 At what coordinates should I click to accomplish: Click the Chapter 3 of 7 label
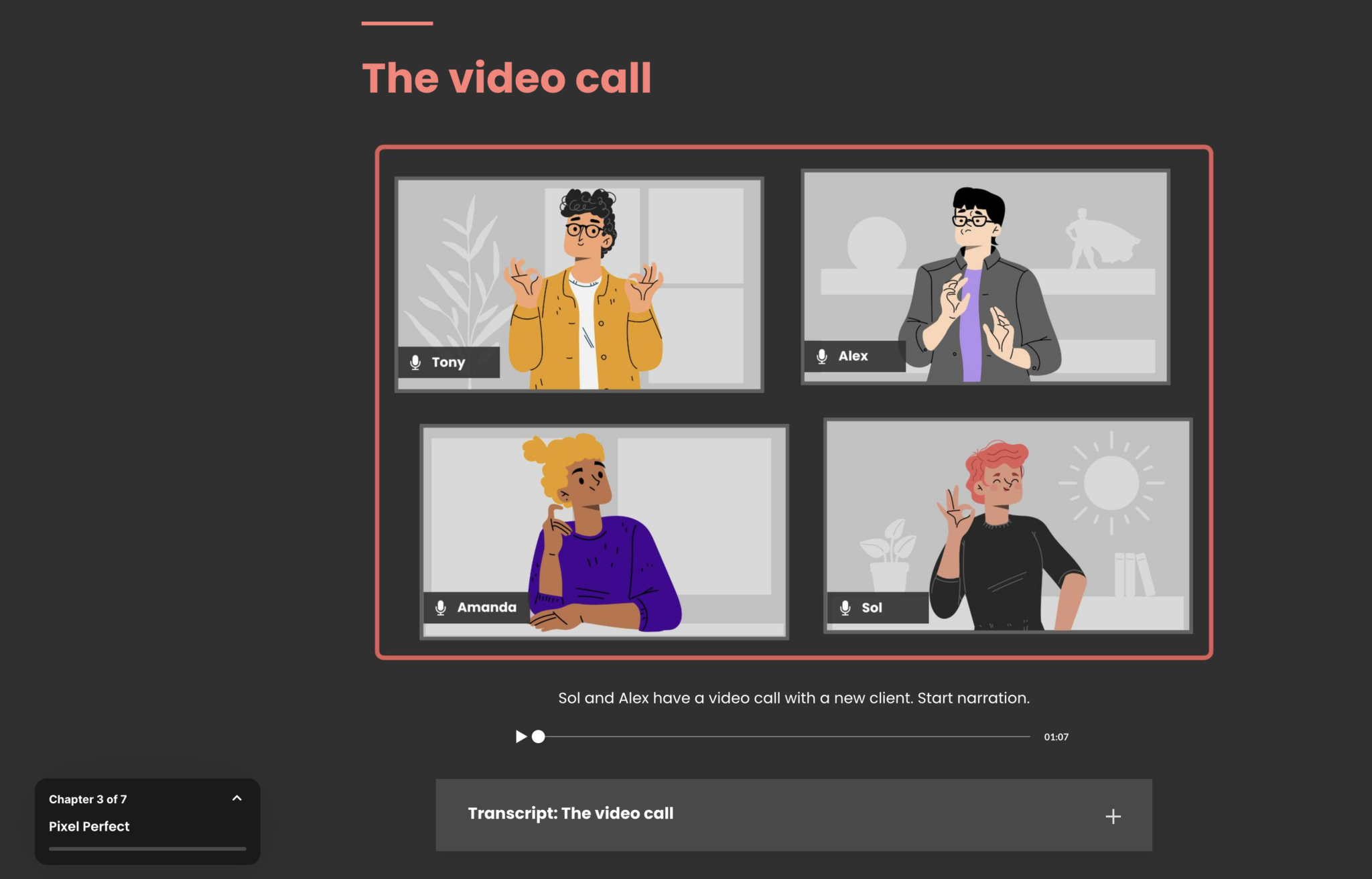click(88, 799)
